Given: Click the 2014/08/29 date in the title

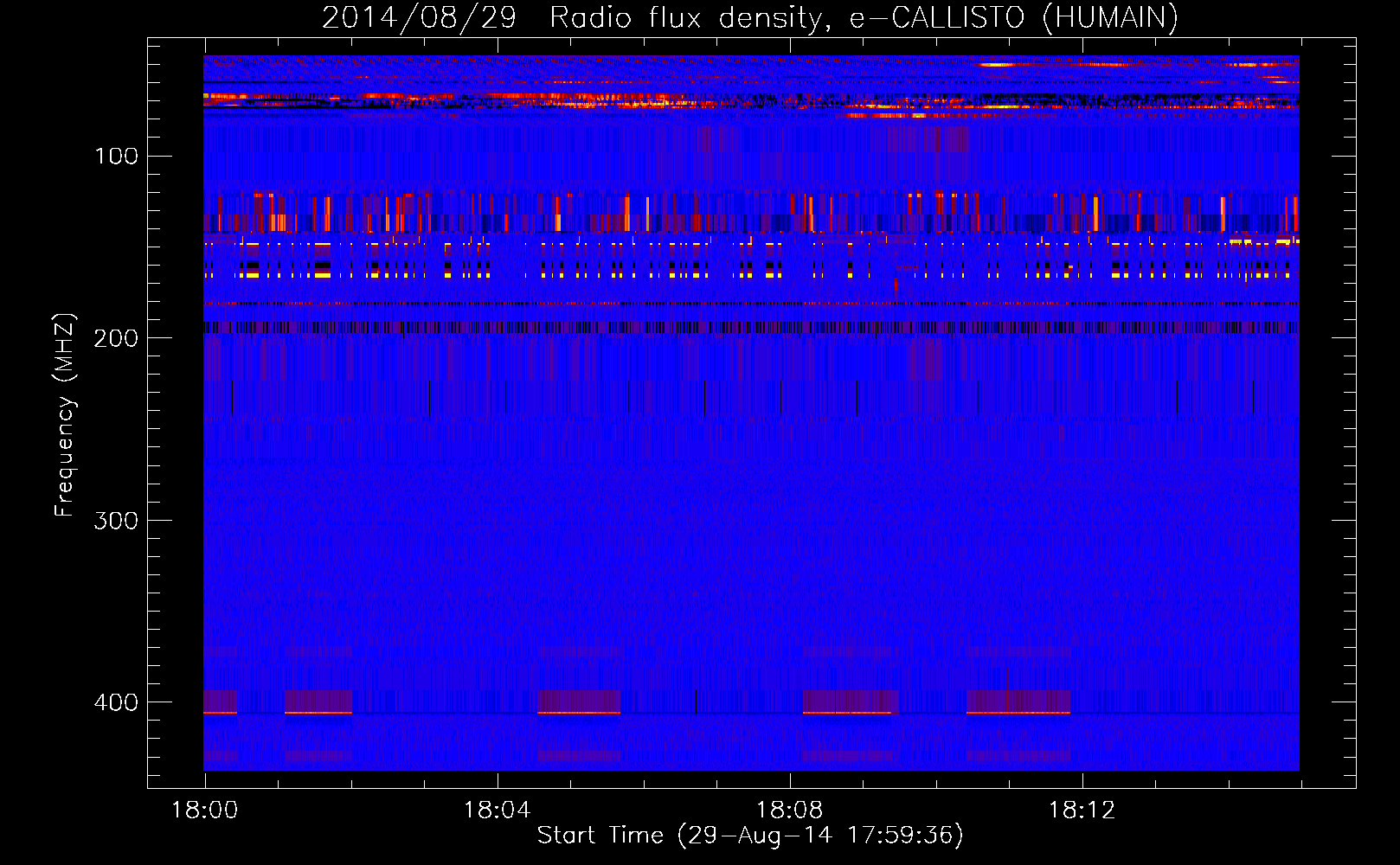Looking at the screenshot, I should (x=419, y=17).
